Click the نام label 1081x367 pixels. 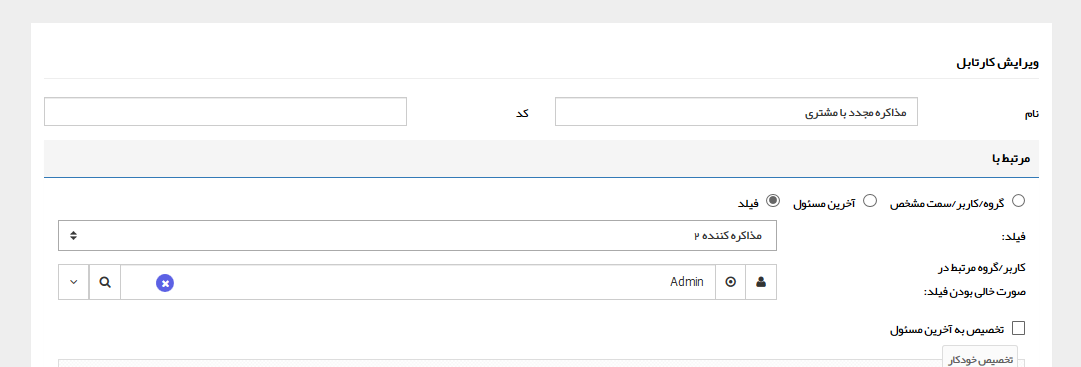(x=1031, y=114)
